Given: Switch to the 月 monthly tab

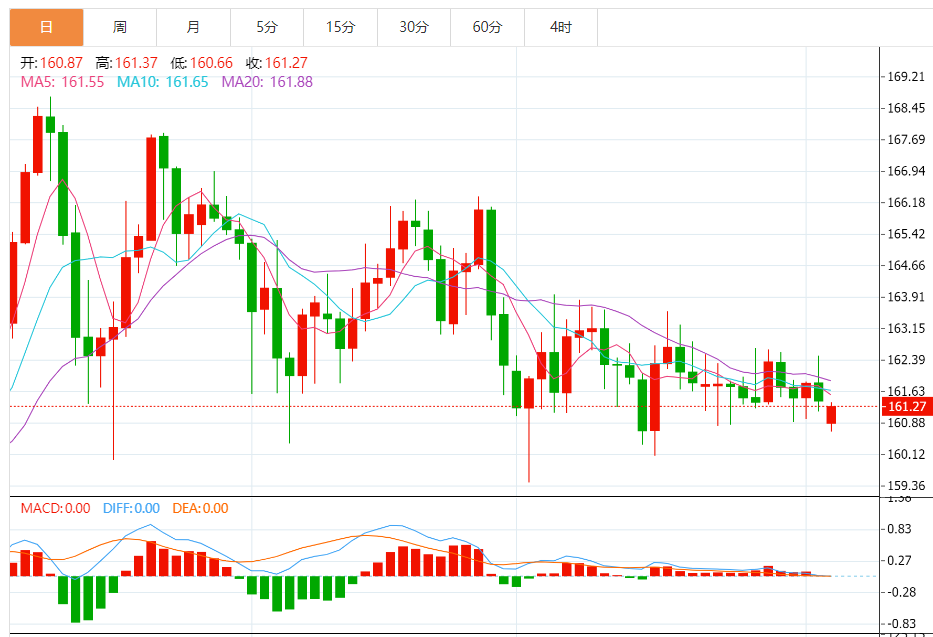Looking at the screenshot, I should pyautogui.click(x=193, y=27).
